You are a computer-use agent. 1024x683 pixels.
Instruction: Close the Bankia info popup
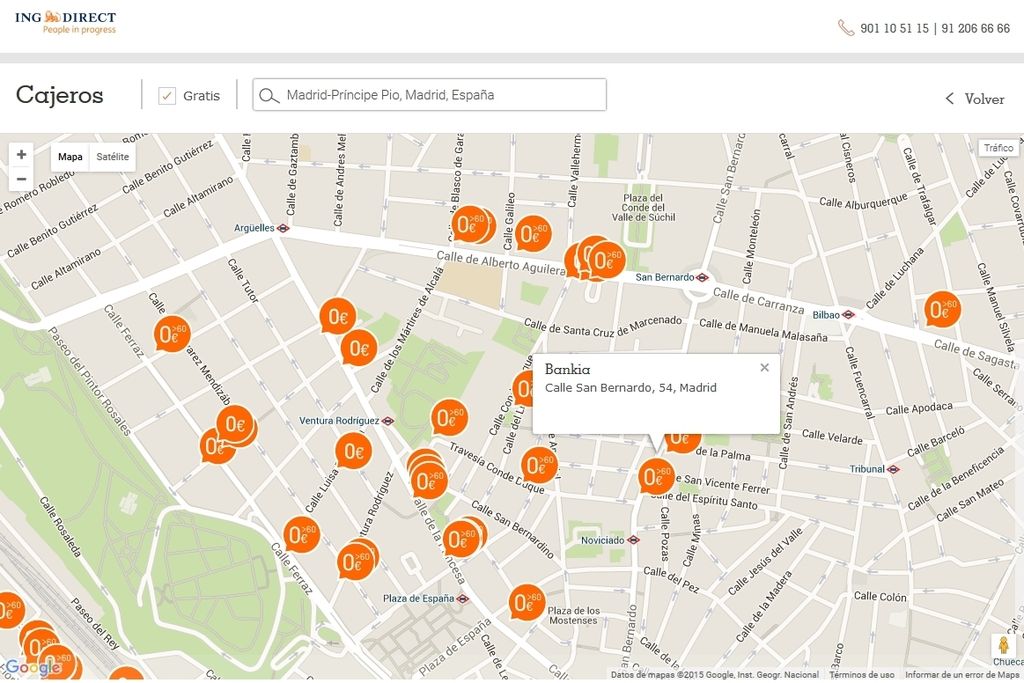click(764, 367)
